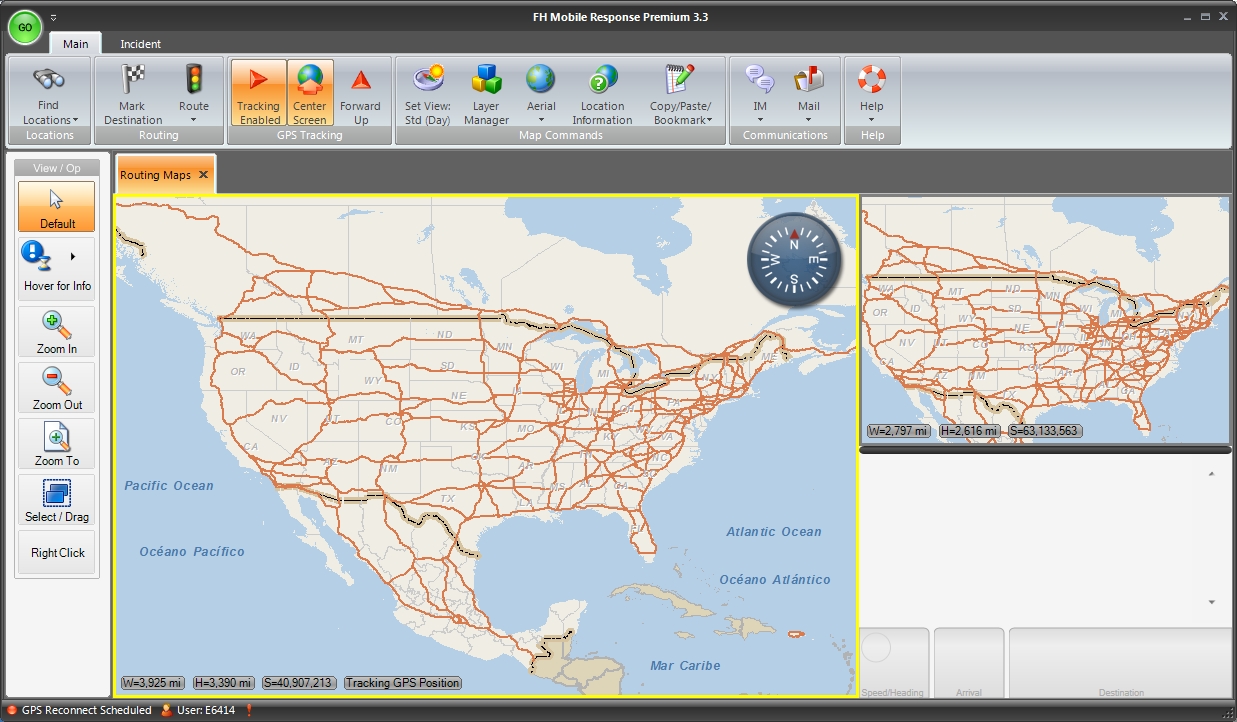Open Location Information

[602, 94]
